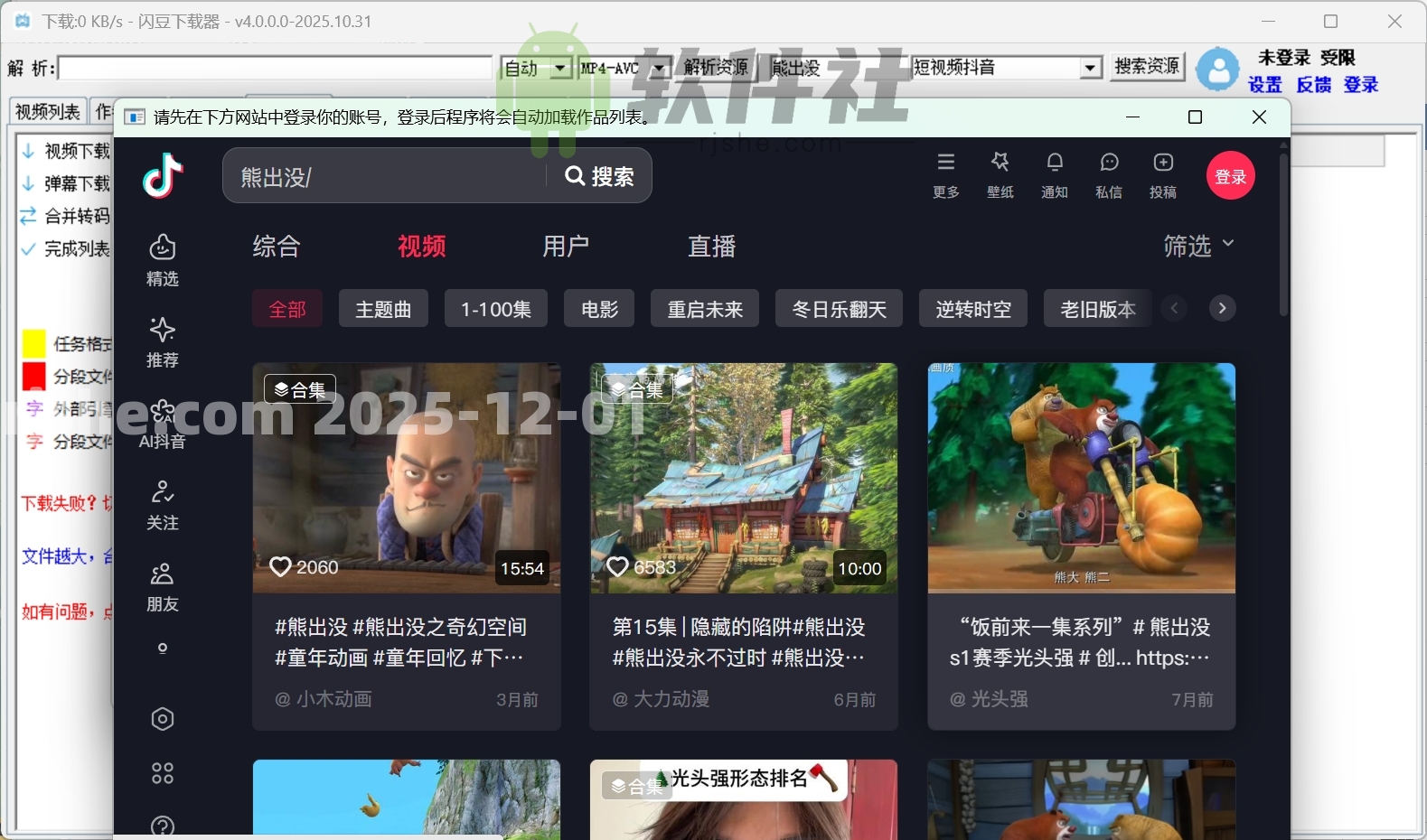Switch to the 用户 users tab

[x=566, y=246]
